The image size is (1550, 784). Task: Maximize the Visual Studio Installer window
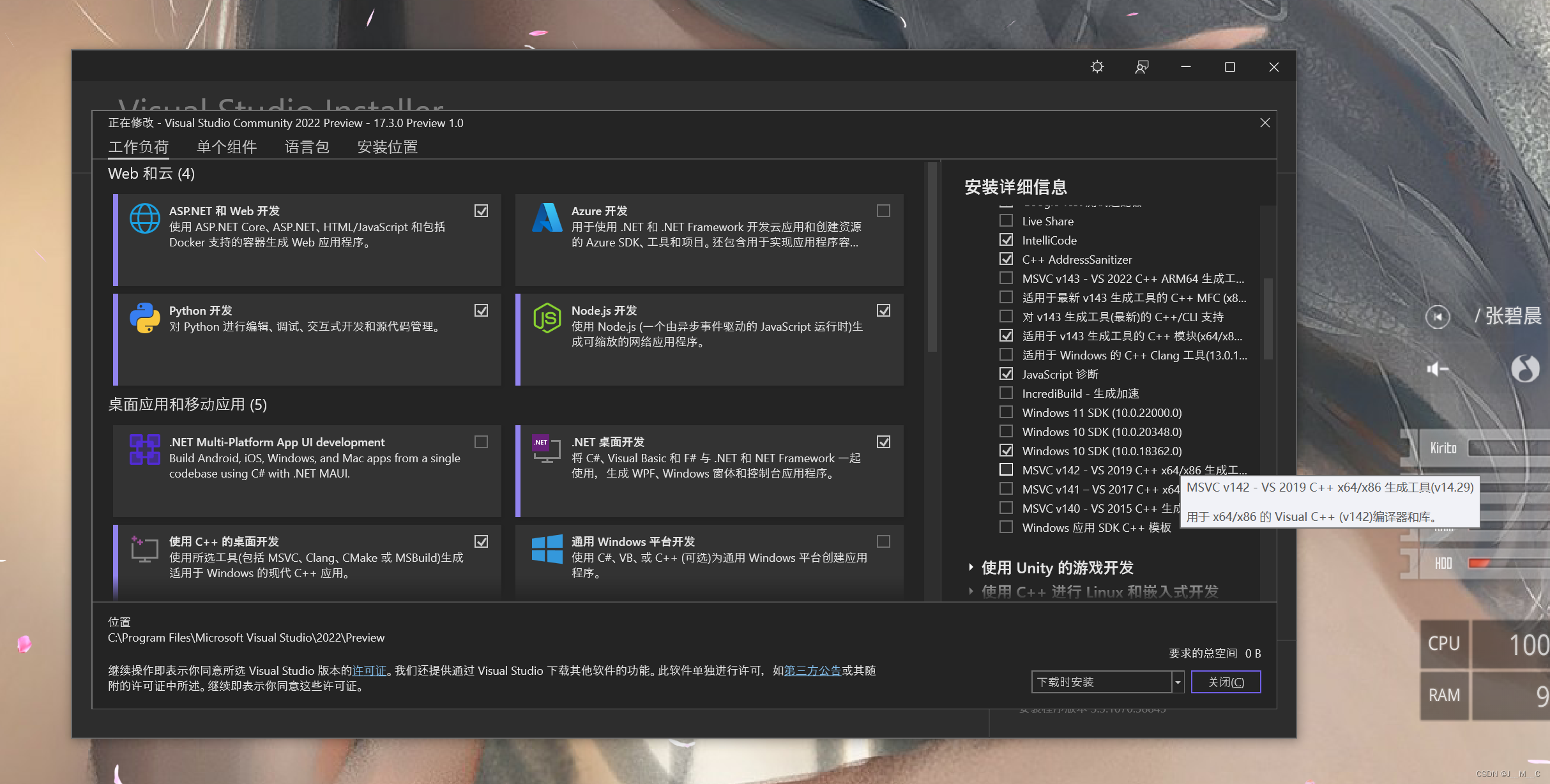click(x=1229, y=67)
